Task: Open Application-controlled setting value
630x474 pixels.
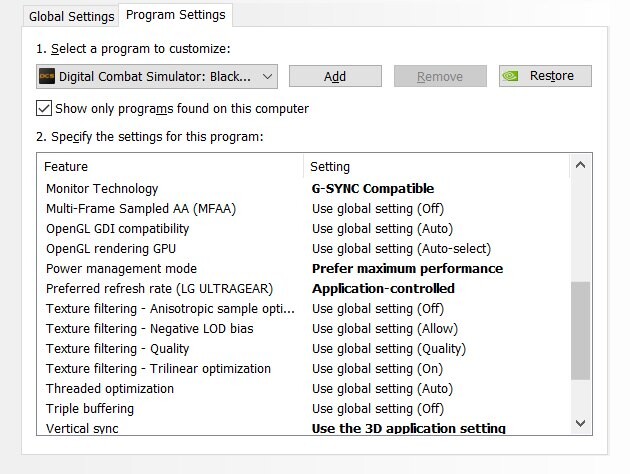Action: click(383, 288)
